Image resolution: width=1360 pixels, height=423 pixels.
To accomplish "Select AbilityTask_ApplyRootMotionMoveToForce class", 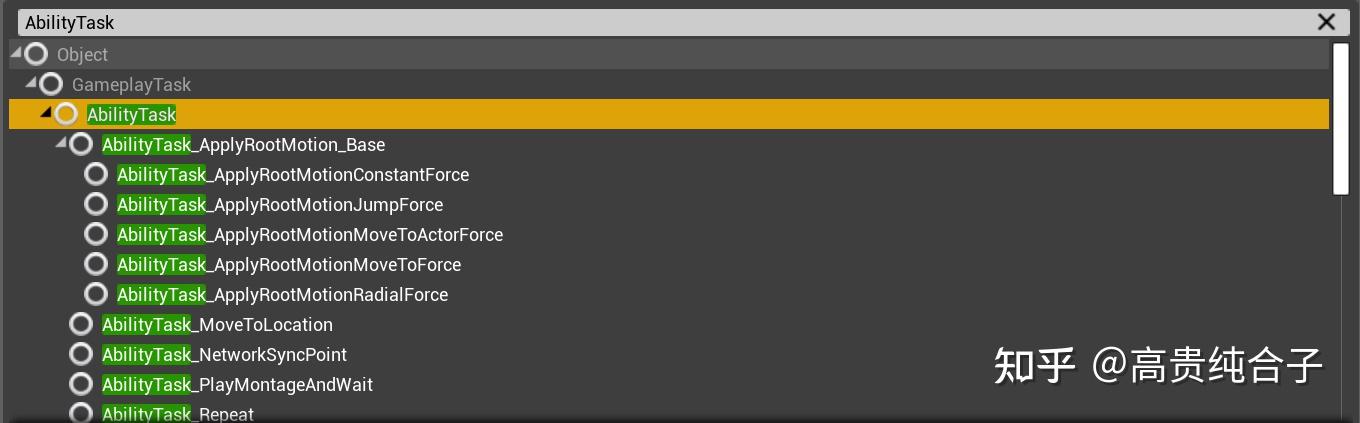I will tap(289, 264).
